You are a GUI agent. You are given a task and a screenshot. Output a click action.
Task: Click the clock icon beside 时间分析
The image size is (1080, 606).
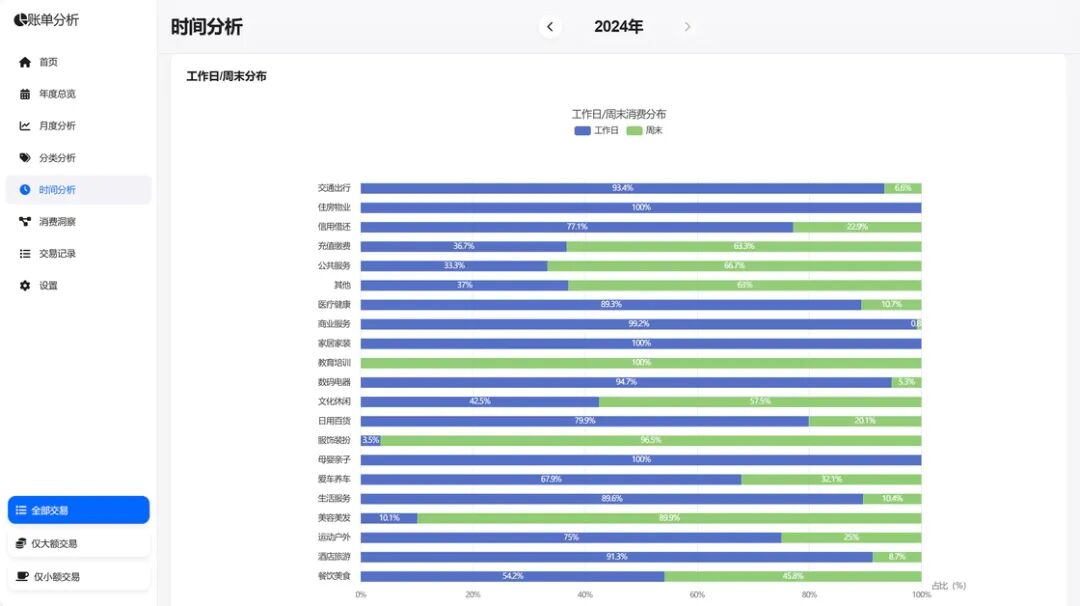(x=25, y=189)
